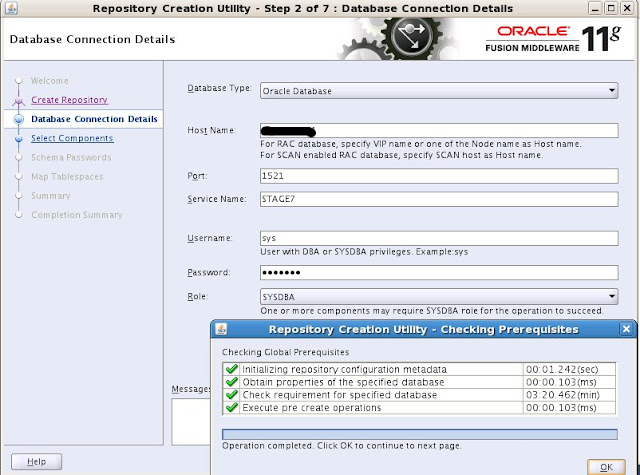
Task: Maximize the Repository Creation Utility window
Action: tap(611, 8)
